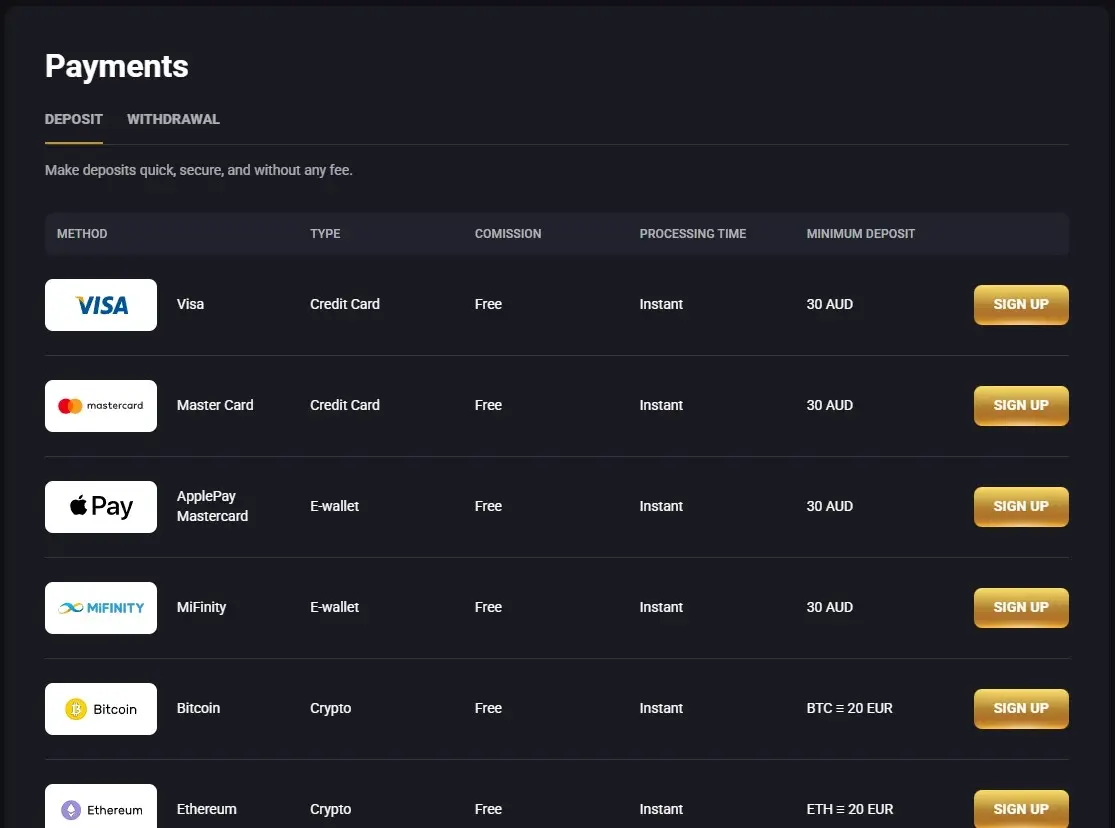Sign up via the MiFinity row
The width and height of the screenshot is (1115, 828).
(1021, 607)
